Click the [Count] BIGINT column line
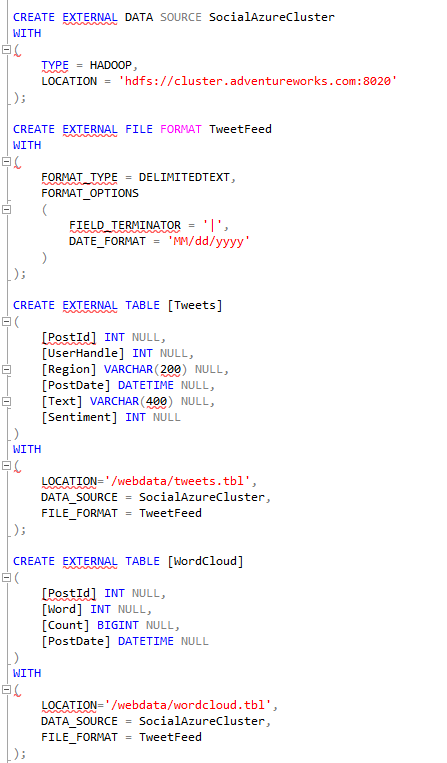447x763 pixels. pyautogui.click(x=110, y=625)
